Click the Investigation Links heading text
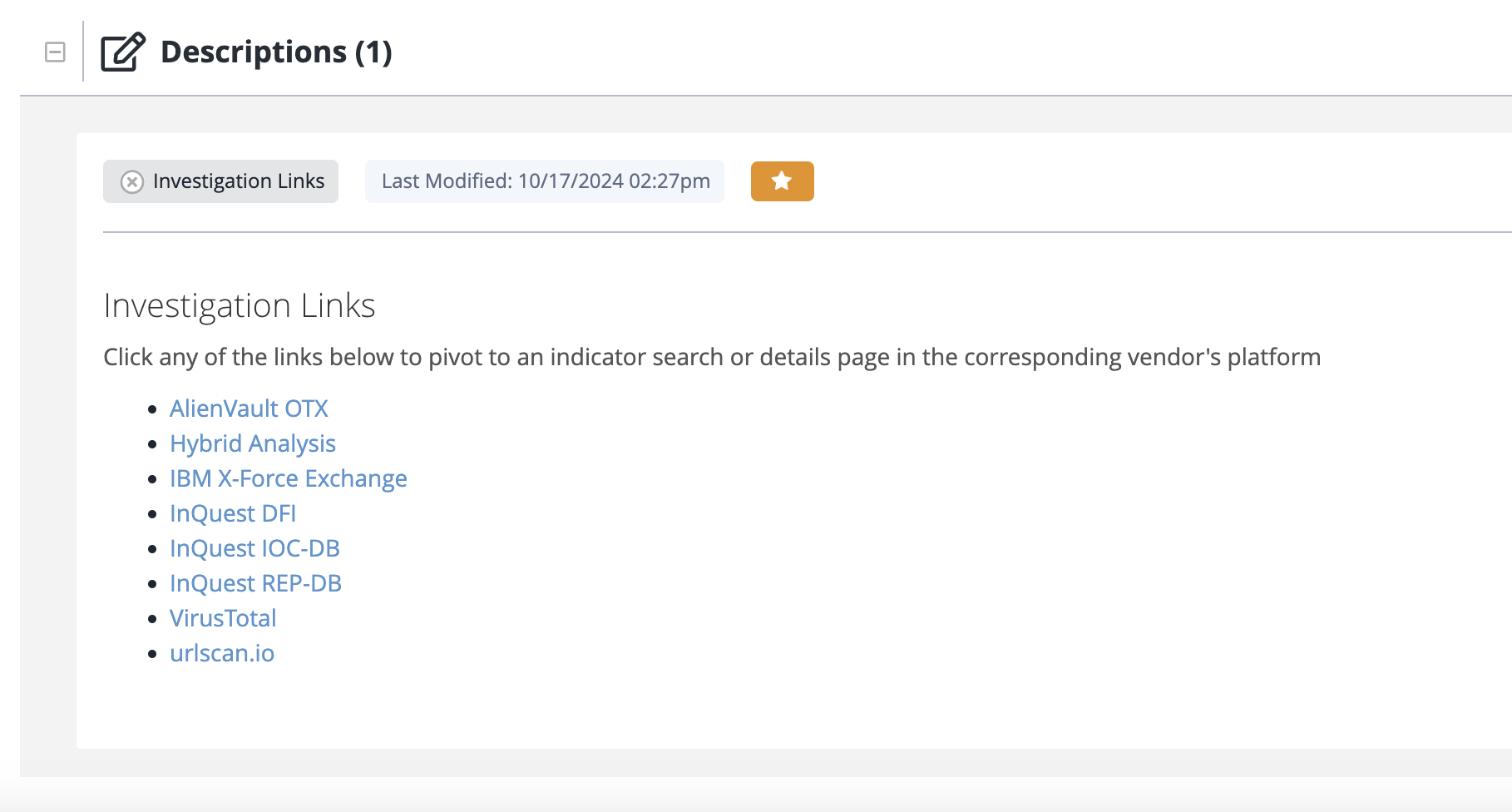 pos(240,305)
